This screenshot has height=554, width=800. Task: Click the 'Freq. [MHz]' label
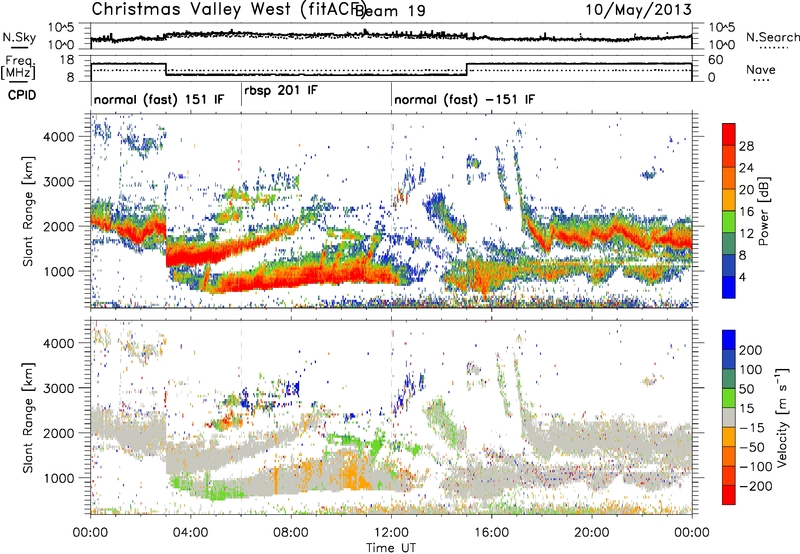point(18,67)
